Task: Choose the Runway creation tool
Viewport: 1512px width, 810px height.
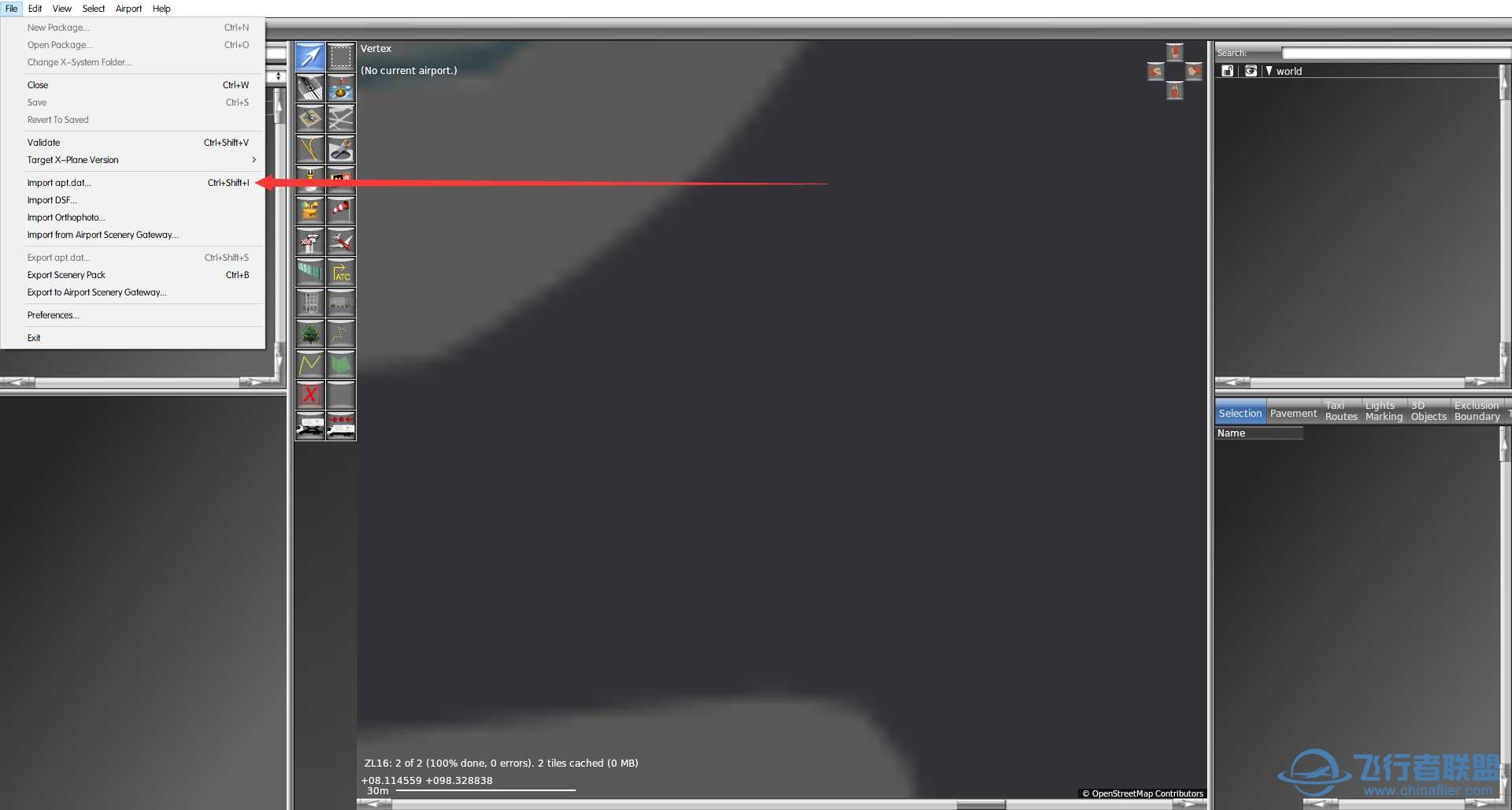Action: click(x=309, y=87)
